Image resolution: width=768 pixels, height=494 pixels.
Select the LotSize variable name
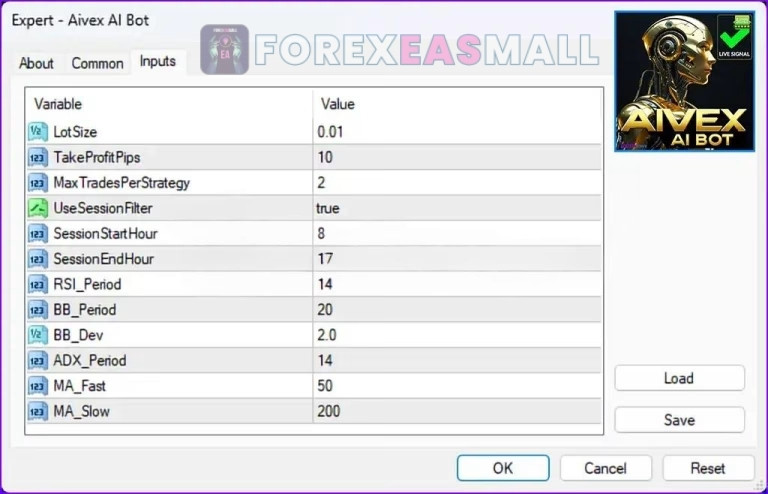75,132
